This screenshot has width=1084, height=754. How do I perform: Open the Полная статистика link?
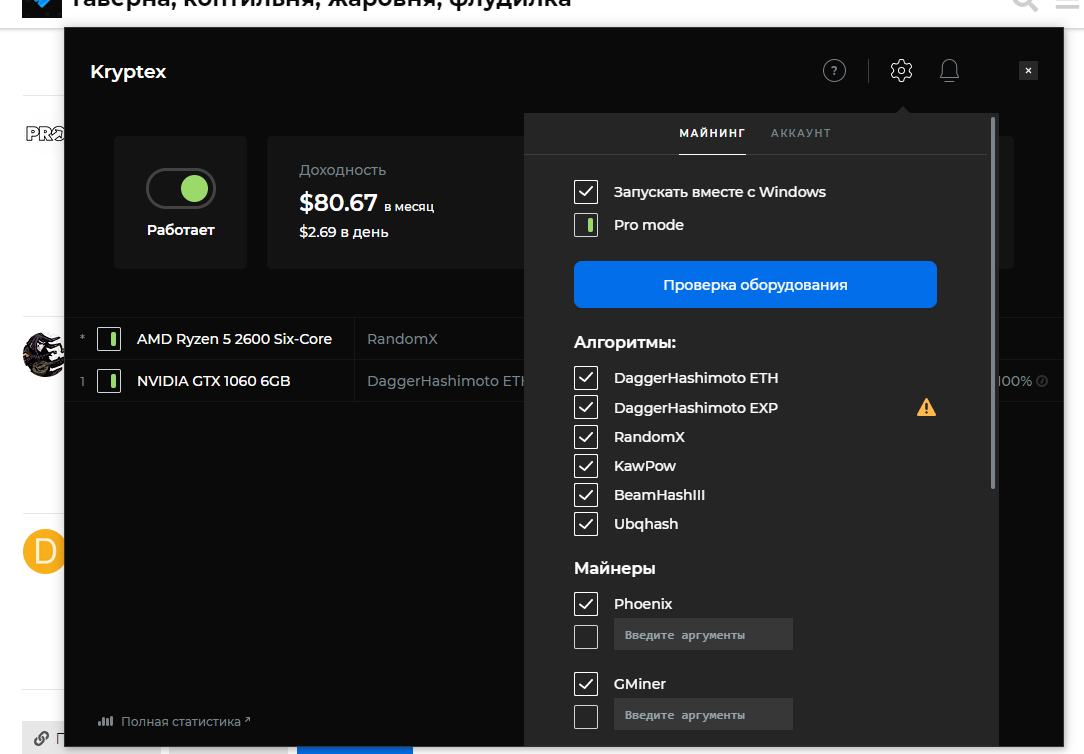click(x=181, y=722)
